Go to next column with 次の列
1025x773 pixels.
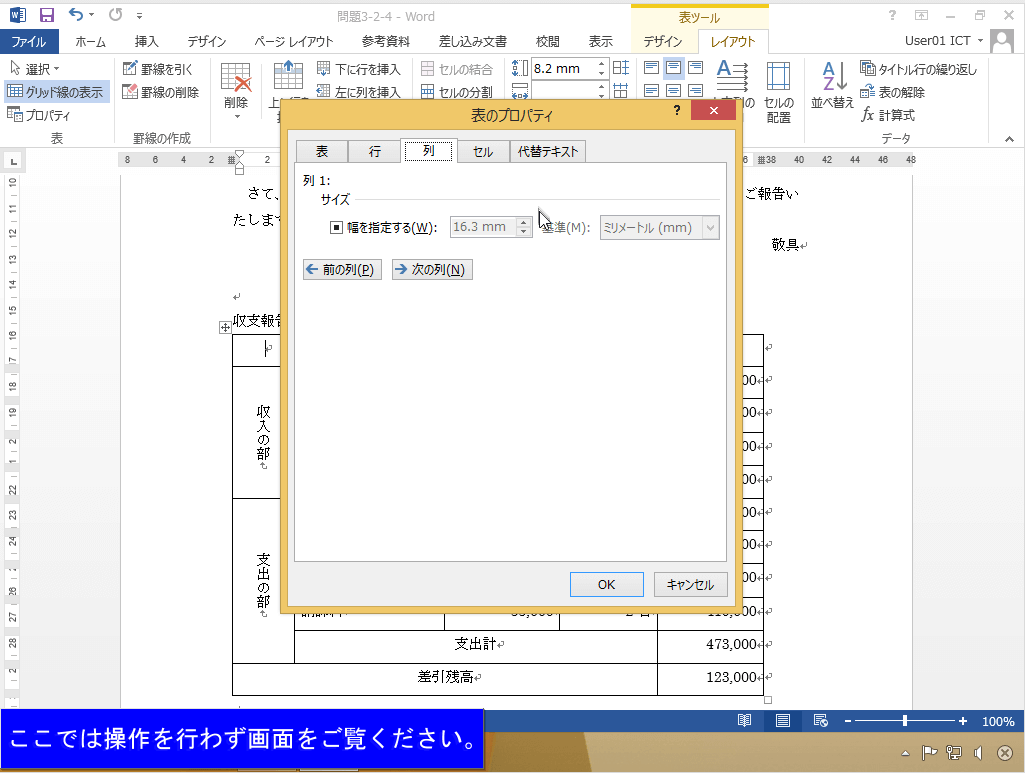tap(432, 269)
